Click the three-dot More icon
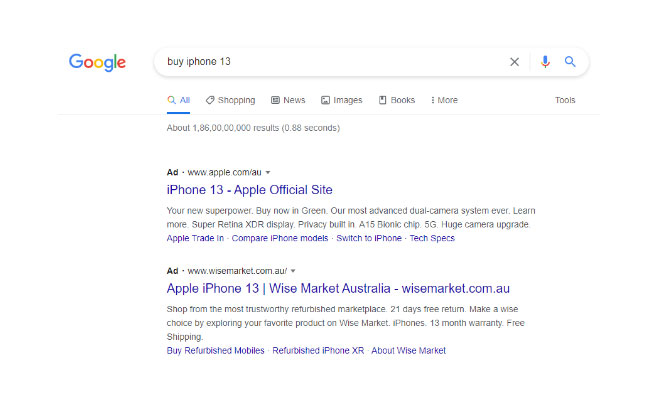 pyautogui.click(x=433, y=100)
